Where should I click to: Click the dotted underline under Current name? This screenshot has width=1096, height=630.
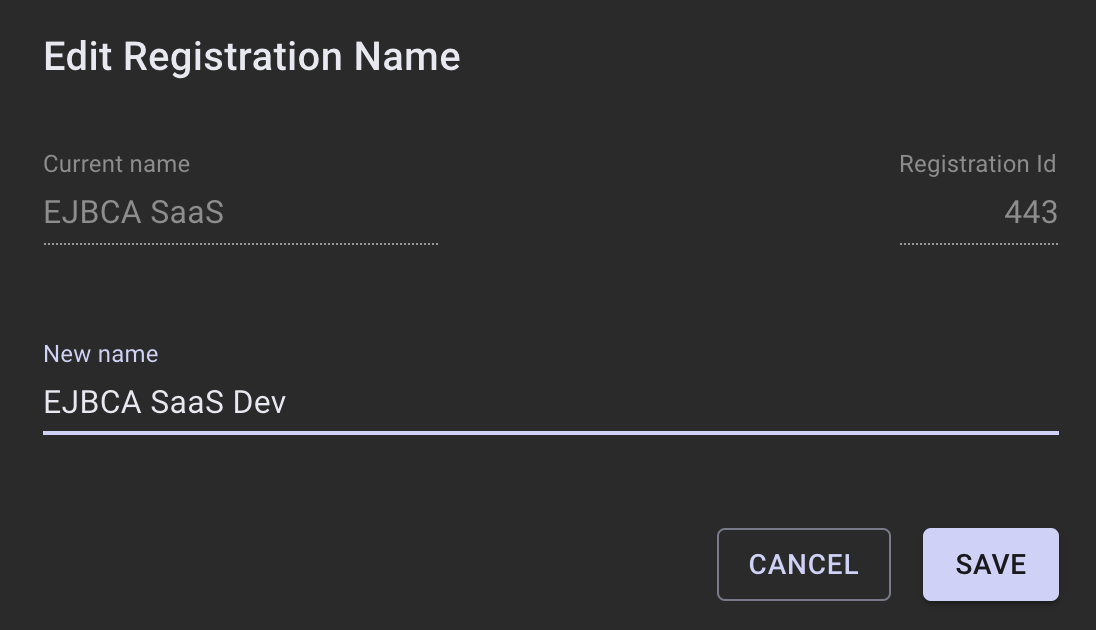tap(240, 243)
